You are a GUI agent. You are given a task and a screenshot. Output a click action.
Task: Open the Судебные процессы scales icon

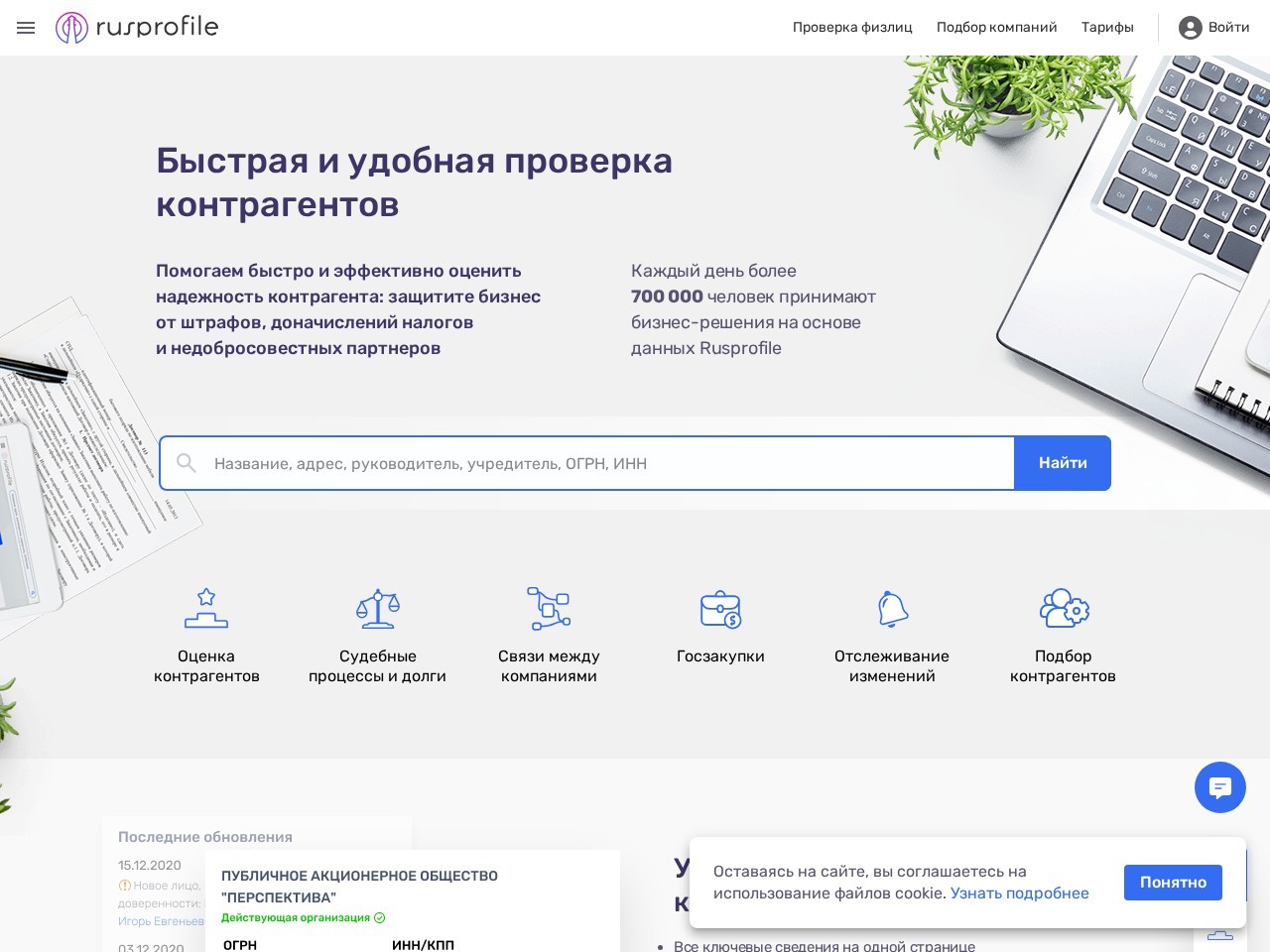(378, 609)
